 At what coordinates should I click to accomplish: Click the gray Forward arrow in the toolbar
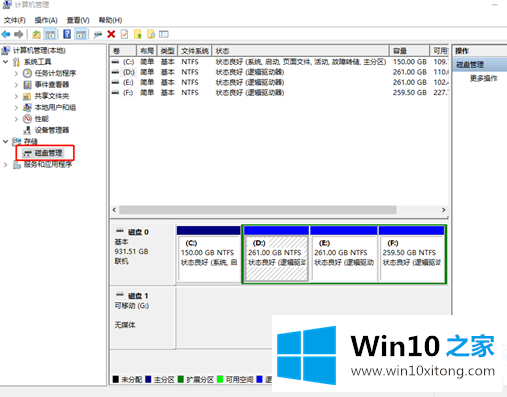(19, 34)
